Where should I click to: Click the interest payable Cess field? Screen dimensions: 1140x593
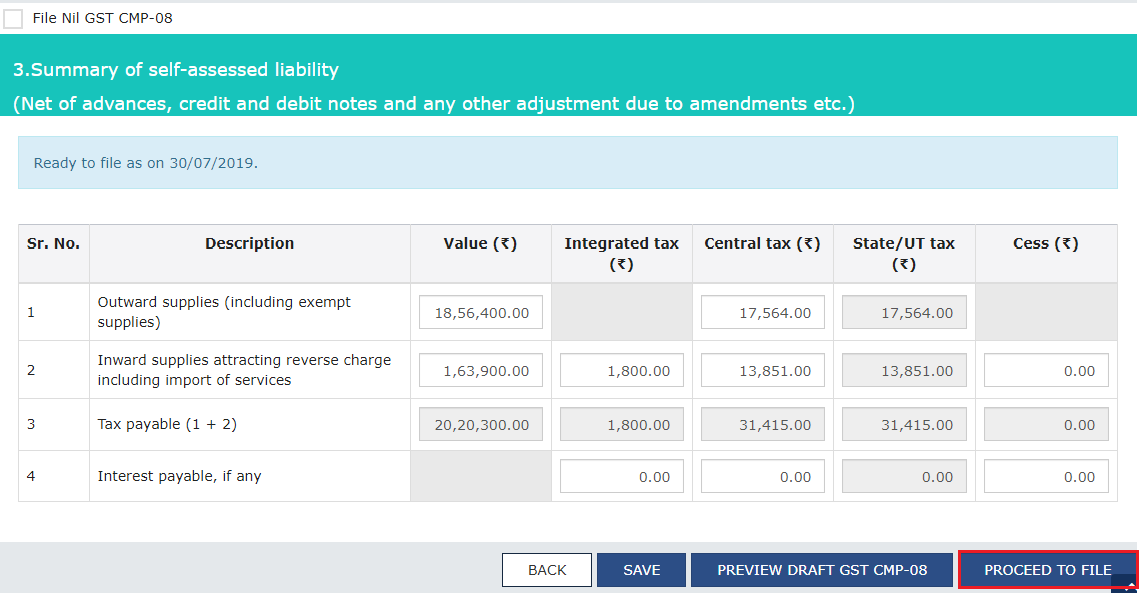[1045, 475]
